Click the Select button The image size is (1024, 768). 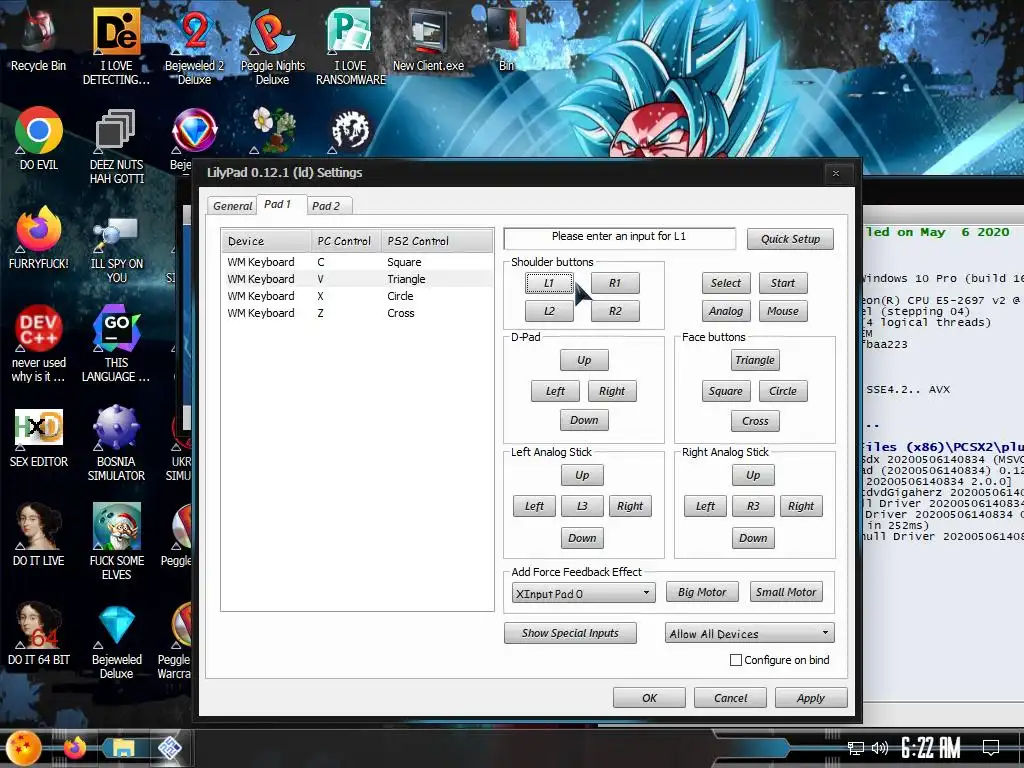click(726, 283)
